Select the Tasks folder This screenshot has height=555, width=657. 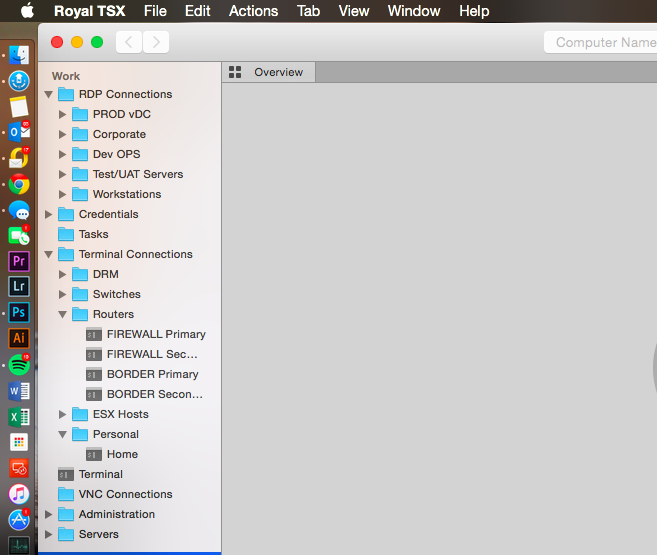click(x=83, y=234)
